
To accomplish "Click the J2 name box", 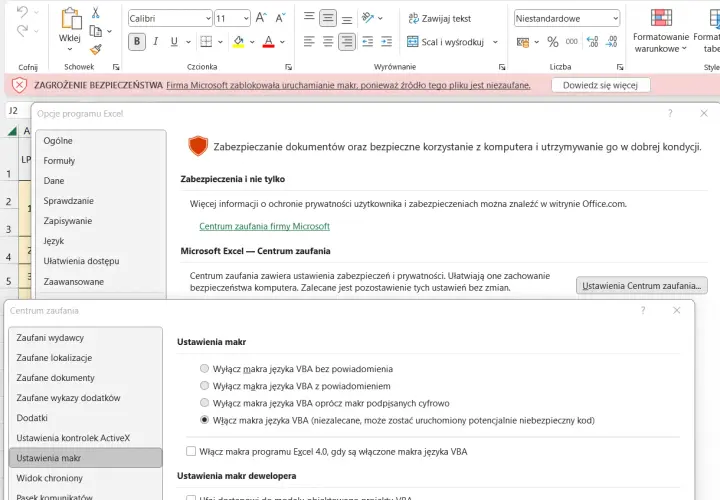I will [16, 110].
